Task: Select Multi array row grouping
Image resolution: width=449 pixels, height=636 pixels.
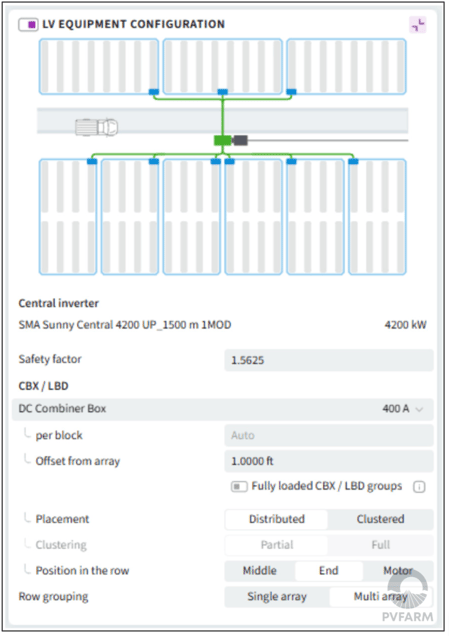Action: pyautogui.click(x=380, y=597)
